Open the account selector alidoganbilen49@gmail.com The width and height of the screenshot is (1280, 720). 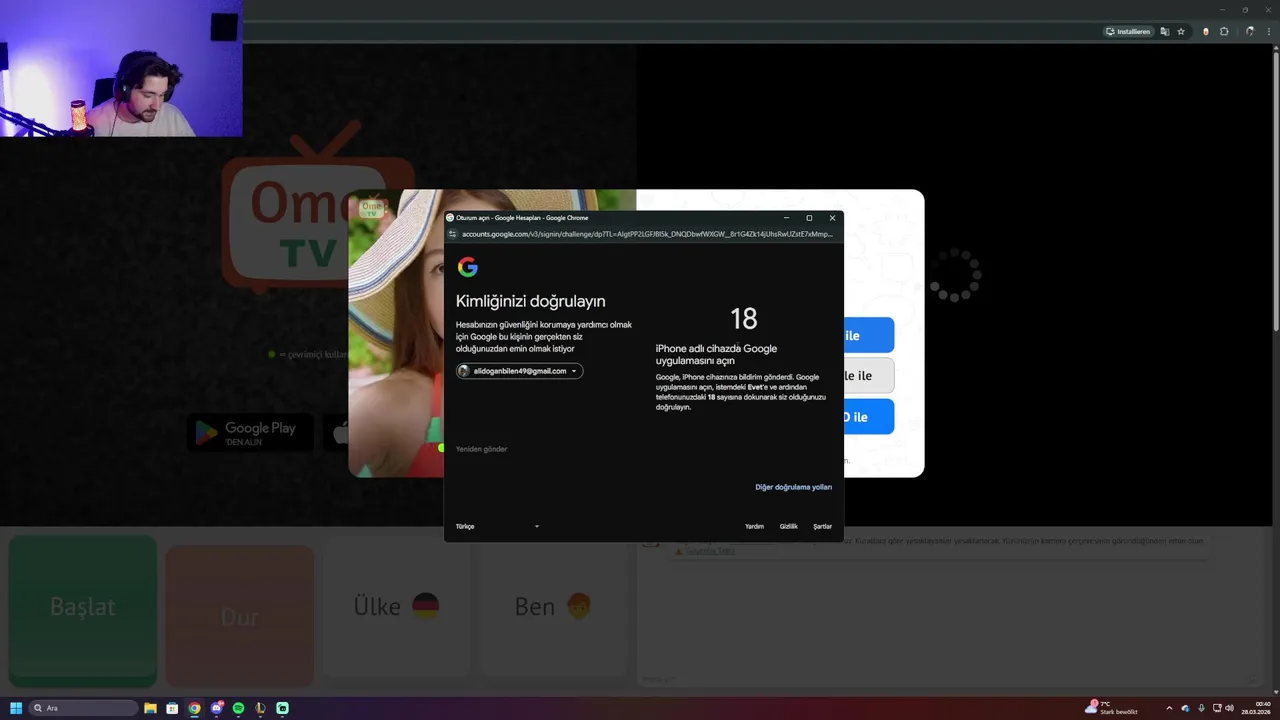pos(519,371)
